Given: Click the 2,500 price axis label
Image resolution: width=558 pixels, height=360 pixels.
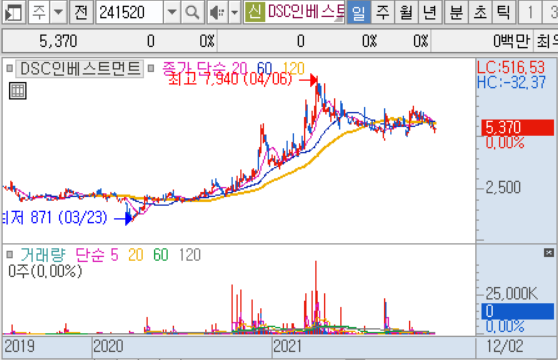Looking at the screenshot, I should coord(503,187).
